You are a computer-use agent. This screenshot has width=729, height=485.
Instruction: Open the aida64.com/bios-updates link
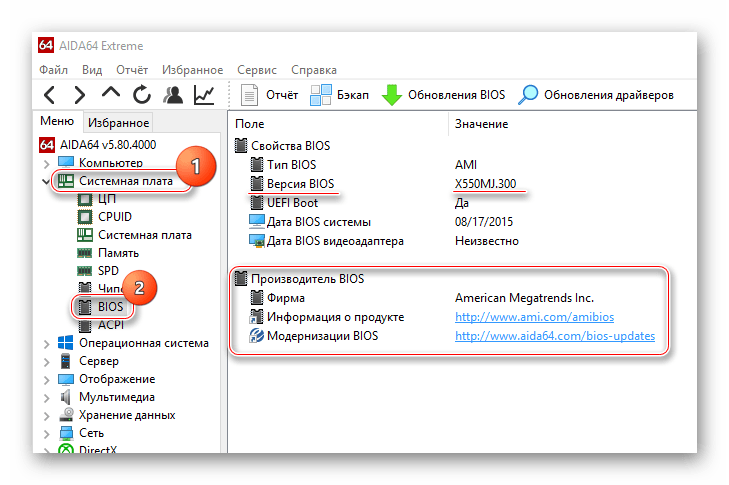(555, 336)
